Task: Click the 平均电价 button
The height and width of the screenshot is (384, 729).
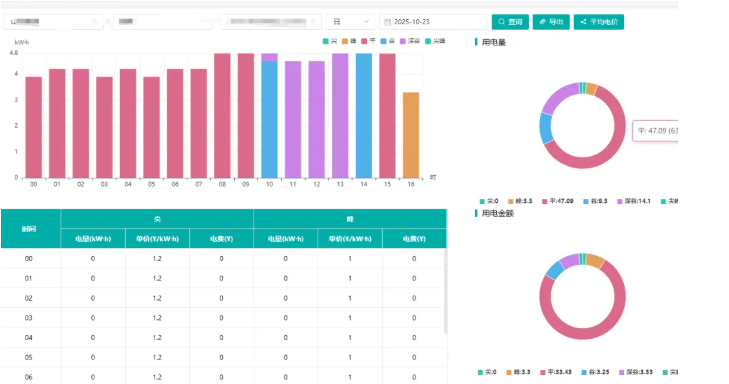Action: pos(599,22)
